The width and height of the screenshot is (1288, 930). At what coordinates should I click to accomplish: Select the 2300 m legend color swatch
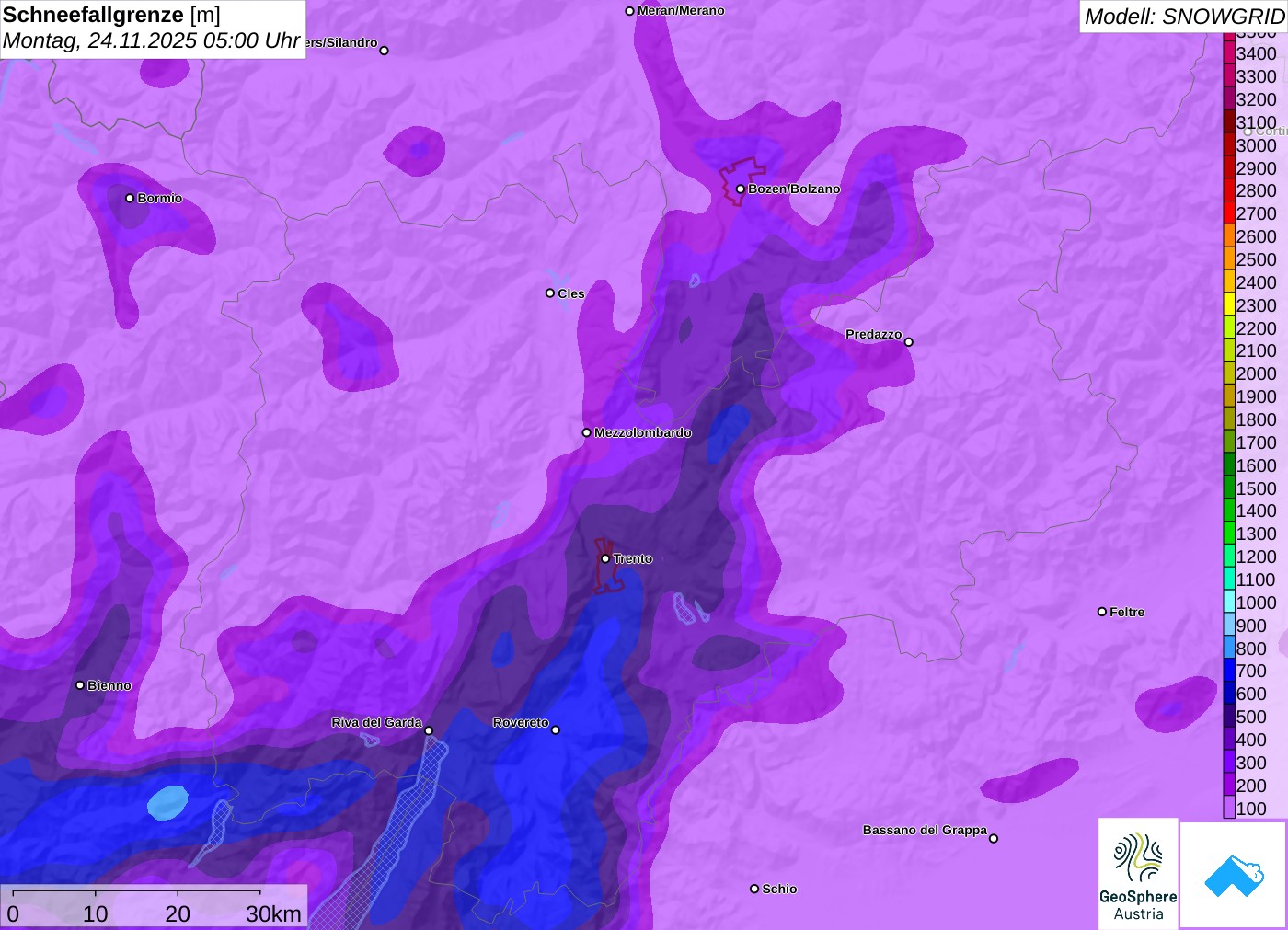1229,305
